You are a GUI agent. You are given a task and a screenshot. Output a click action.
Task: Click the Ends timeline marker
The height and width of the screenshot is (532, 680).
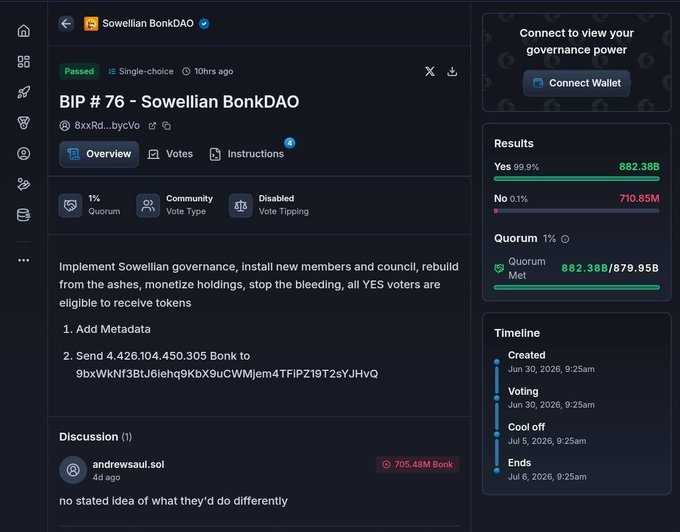(x=497, y=470)
